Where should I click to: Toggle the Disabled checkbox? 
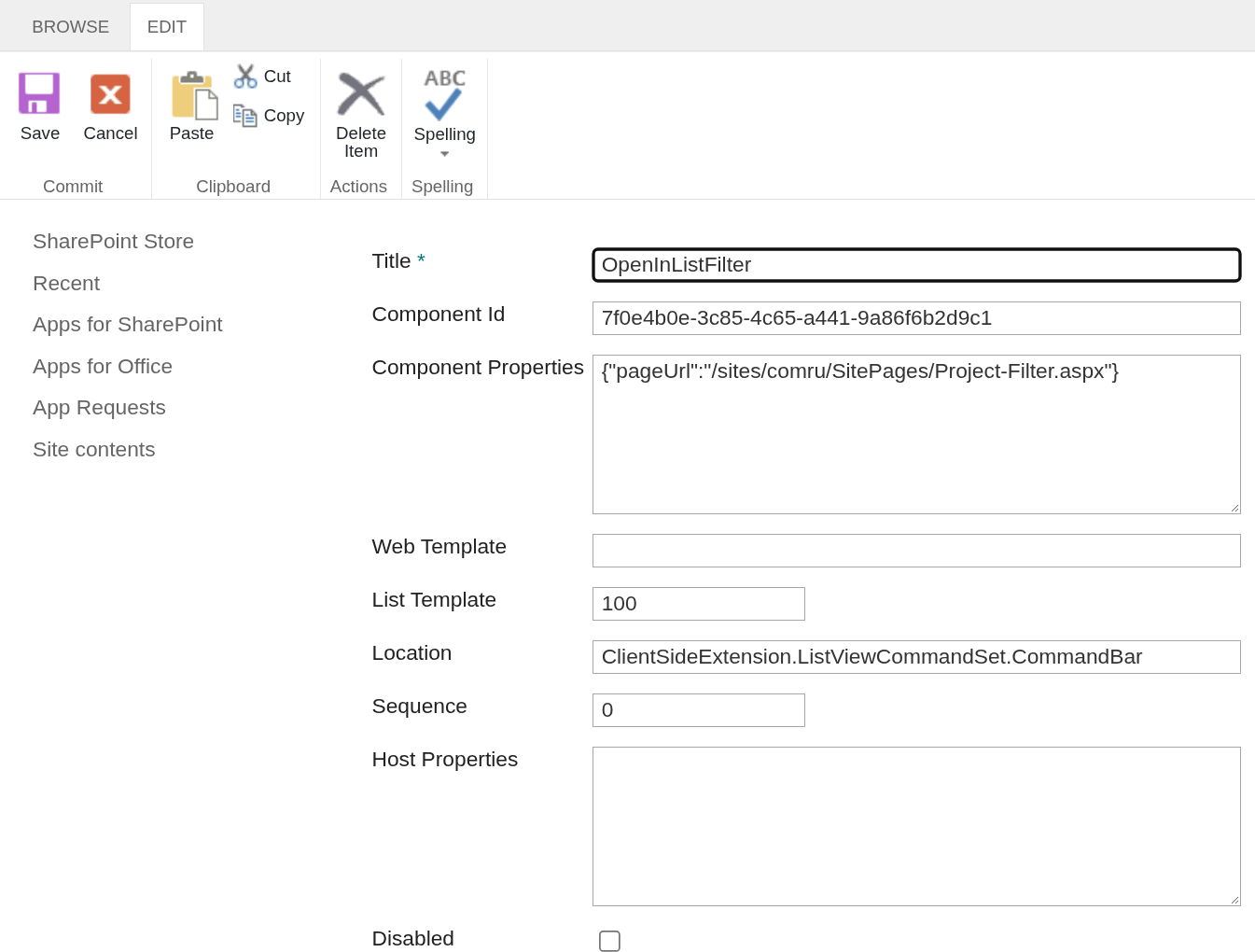(x=609, y=941)
